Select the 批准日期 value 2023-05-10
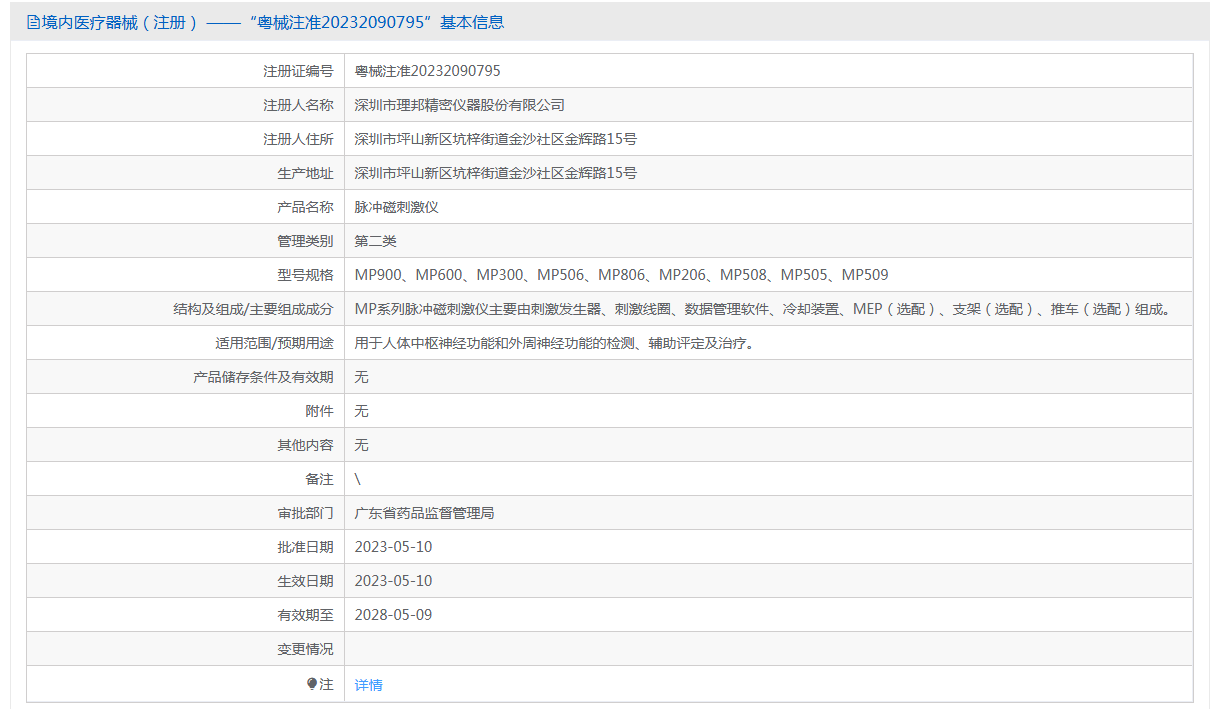The width and height of the screenshot is (1219, 709). click(x=394, y=547)
